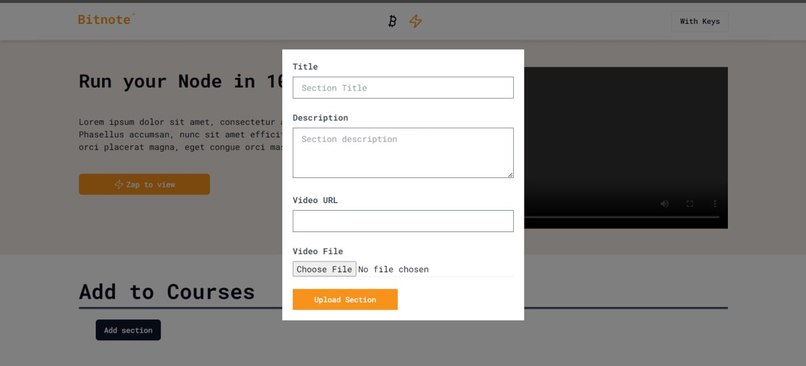Grab the description textarea resize handle

click(510, 175)
